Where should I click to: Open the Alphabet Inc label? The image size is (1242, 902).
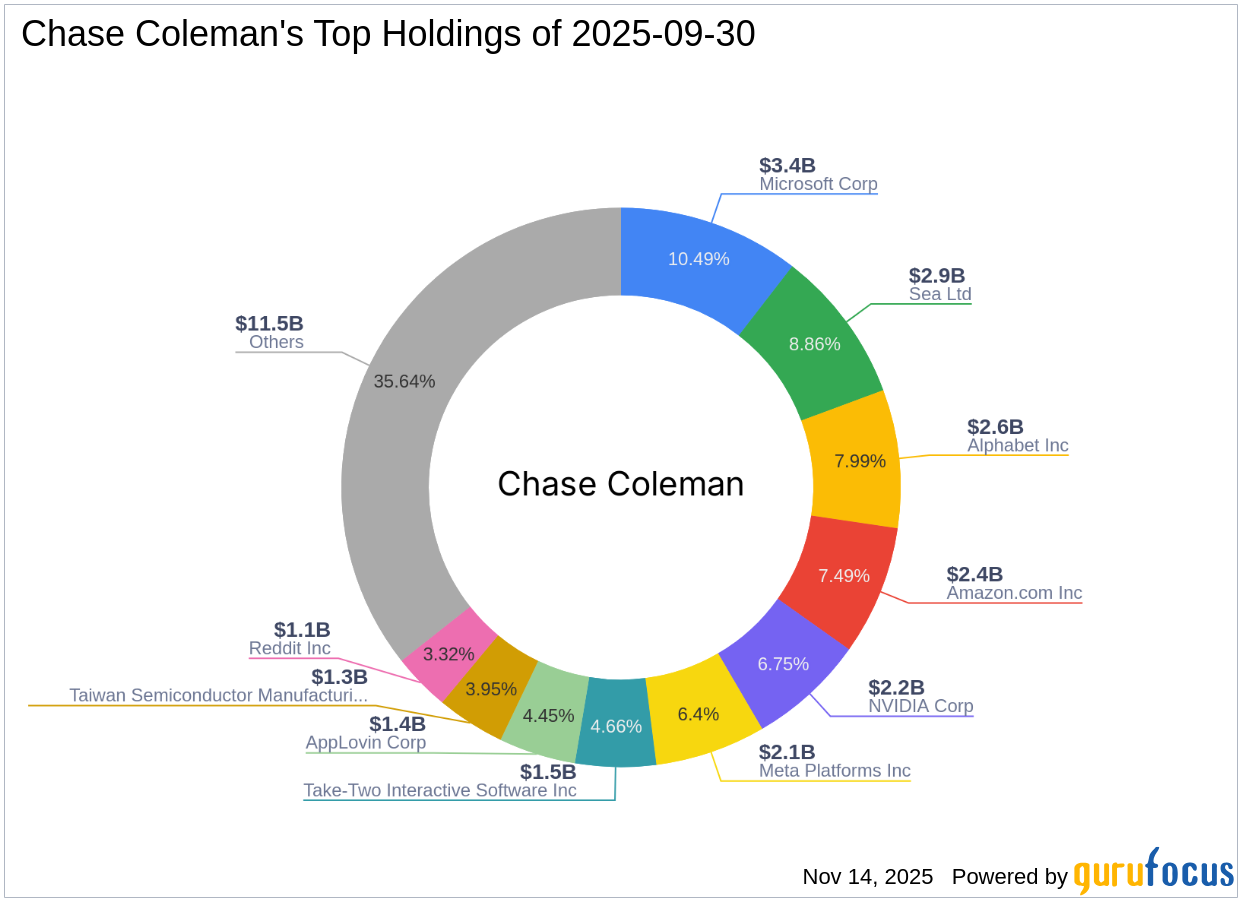click(x=1017, y=445)
